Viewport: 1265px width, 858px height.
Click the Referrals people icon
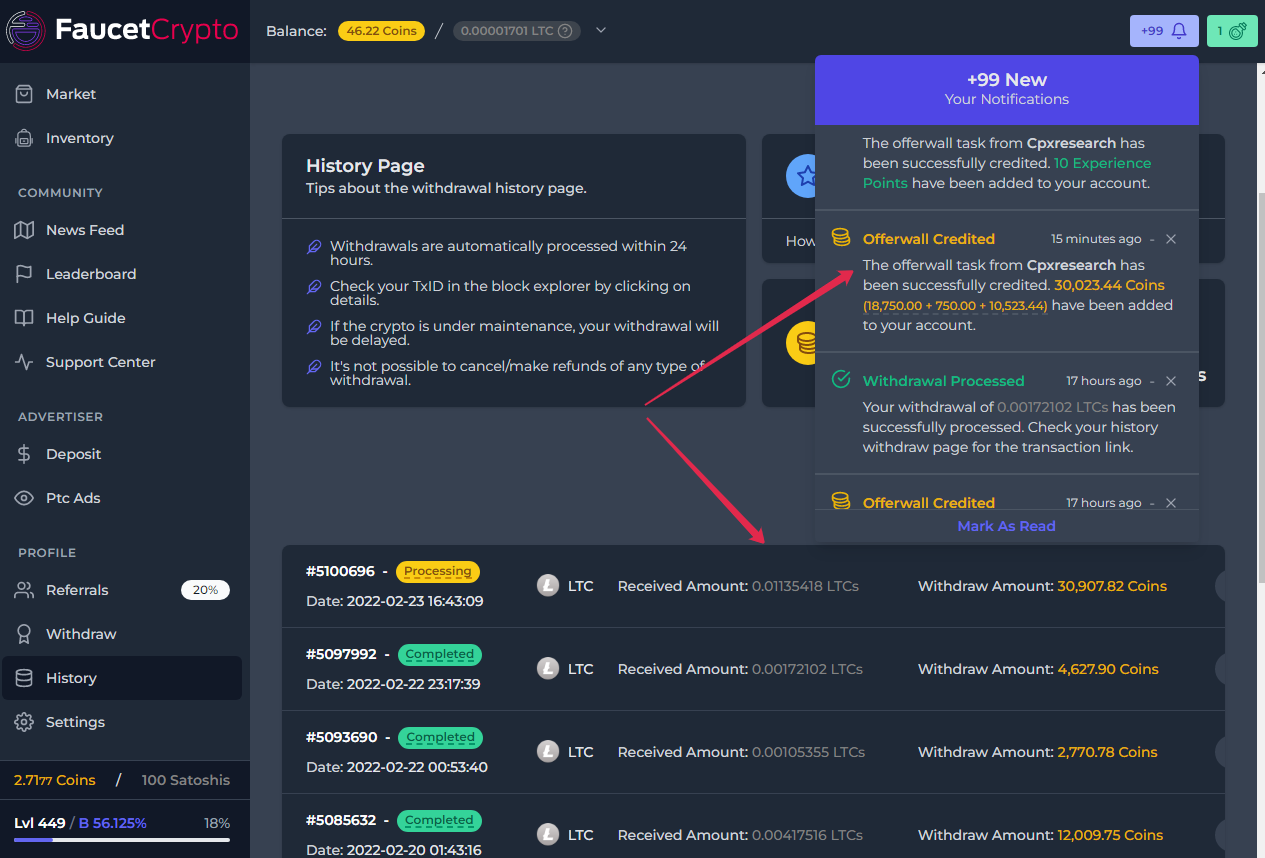pos(25,590)
